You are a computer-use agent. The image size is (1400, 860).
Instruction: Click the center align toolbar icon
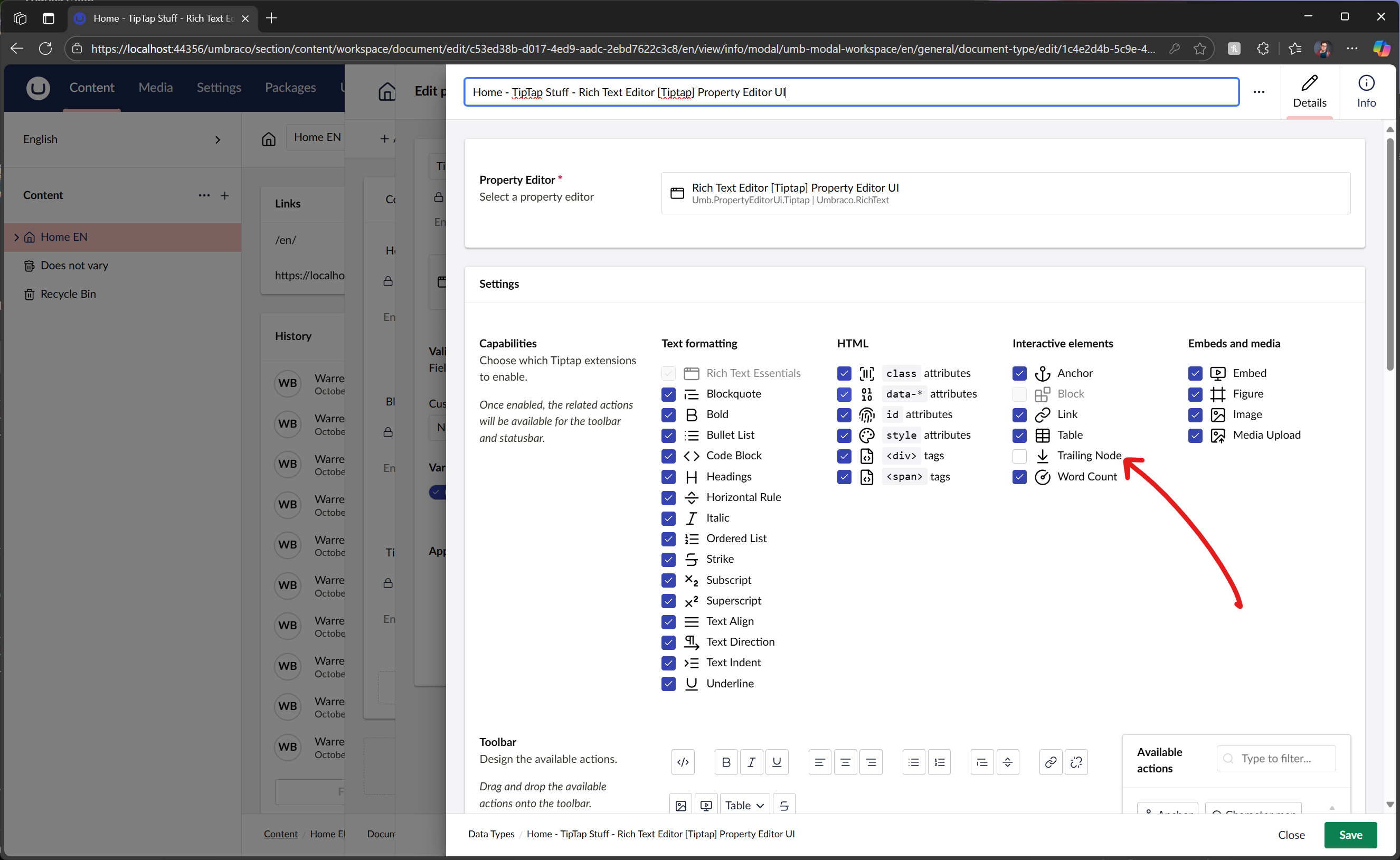pyautogui.click(x=845, y=762)
